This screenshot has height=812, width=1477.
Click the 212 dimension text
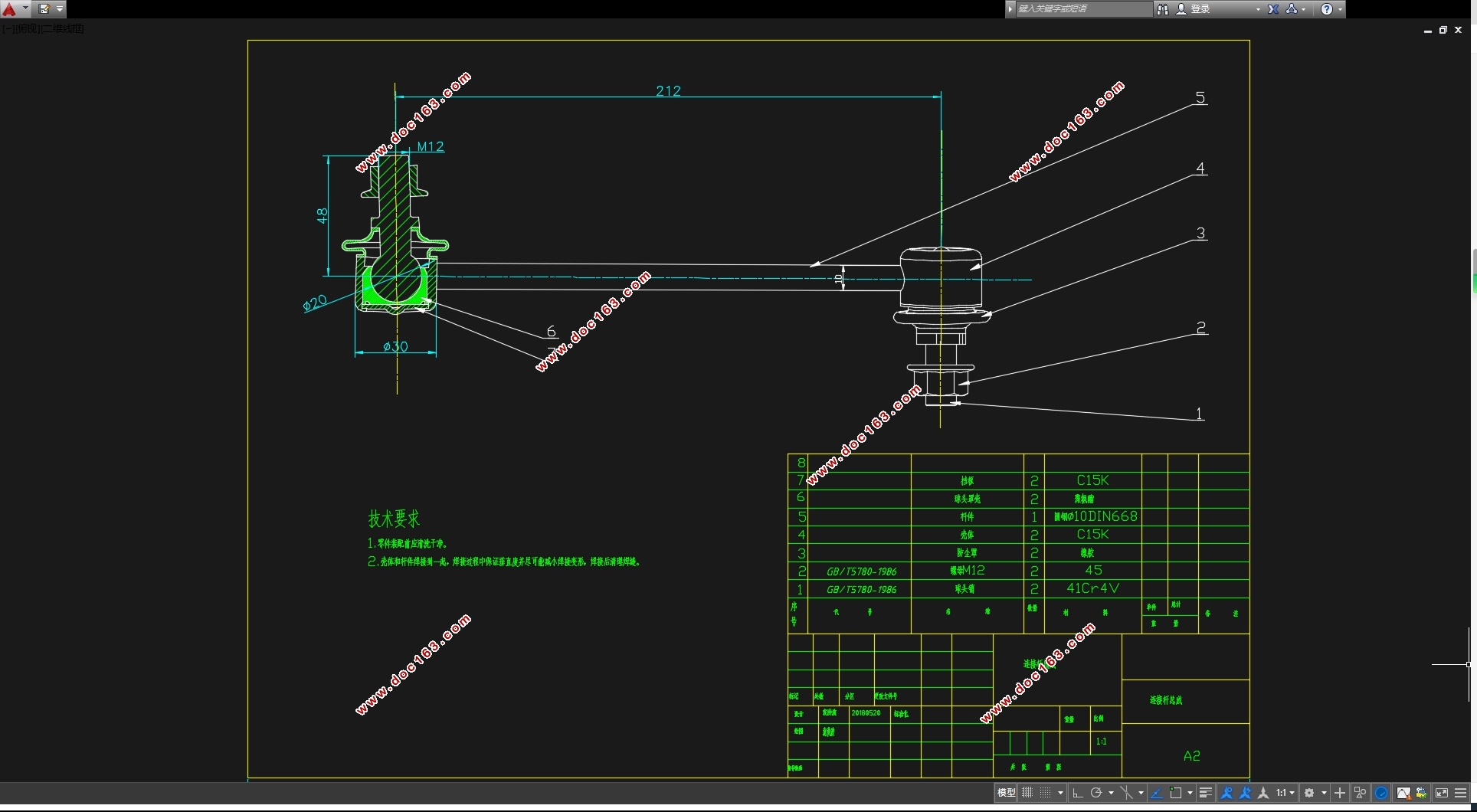(668, 90)
